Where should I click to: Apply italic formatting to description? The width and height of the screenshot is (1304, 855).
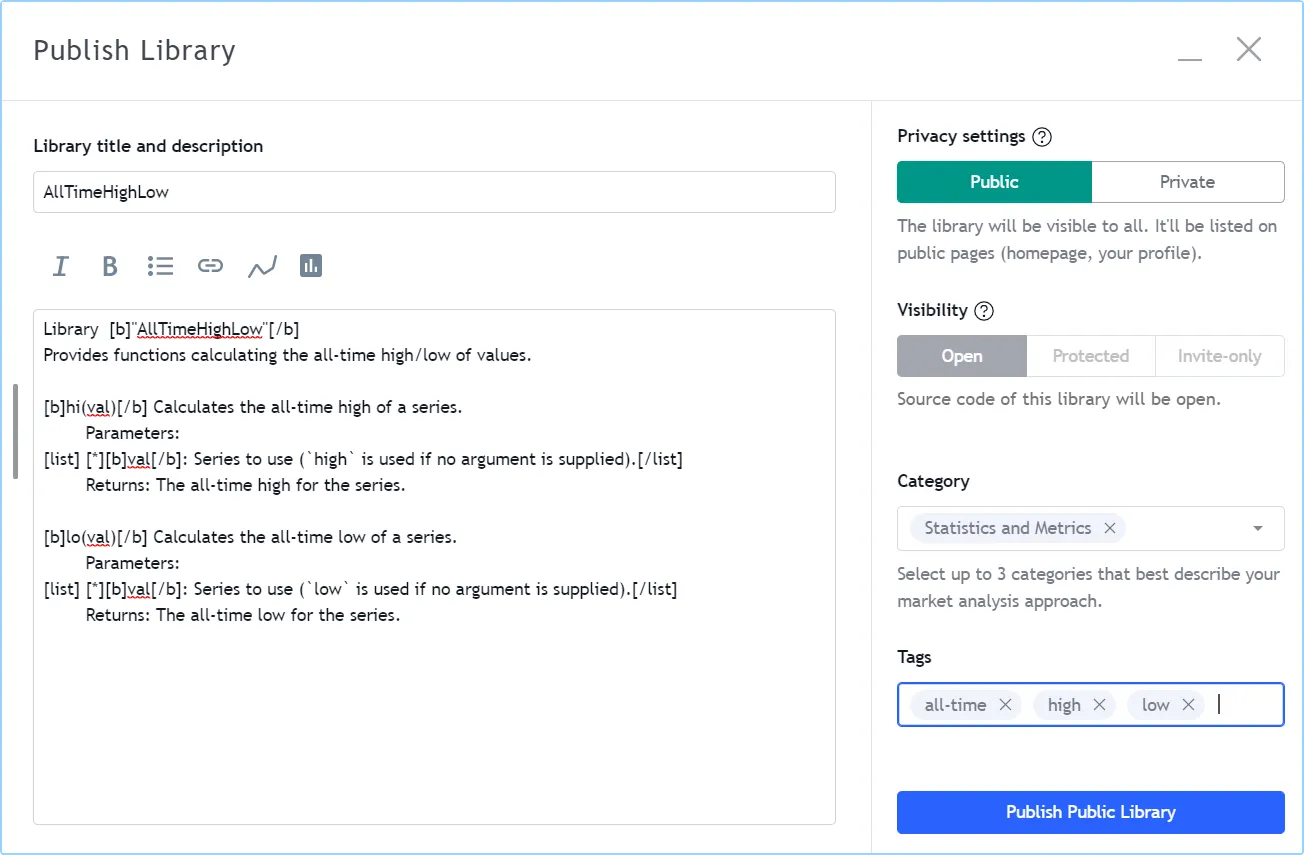61,266
